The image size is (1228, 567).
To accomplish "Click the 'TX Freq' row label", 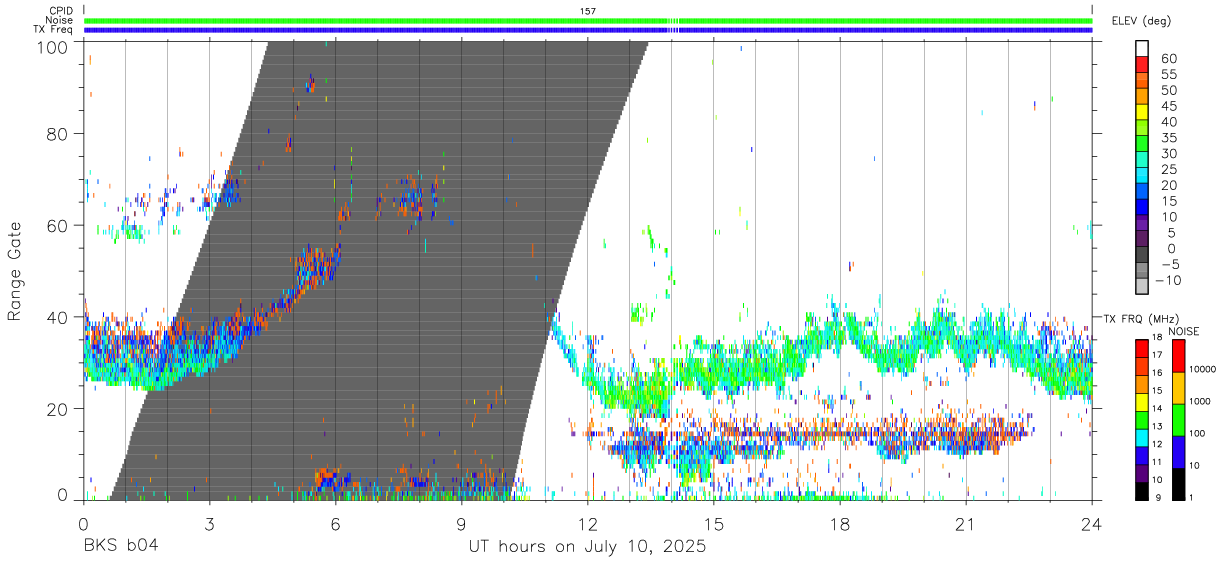I will tap(54, 30).
